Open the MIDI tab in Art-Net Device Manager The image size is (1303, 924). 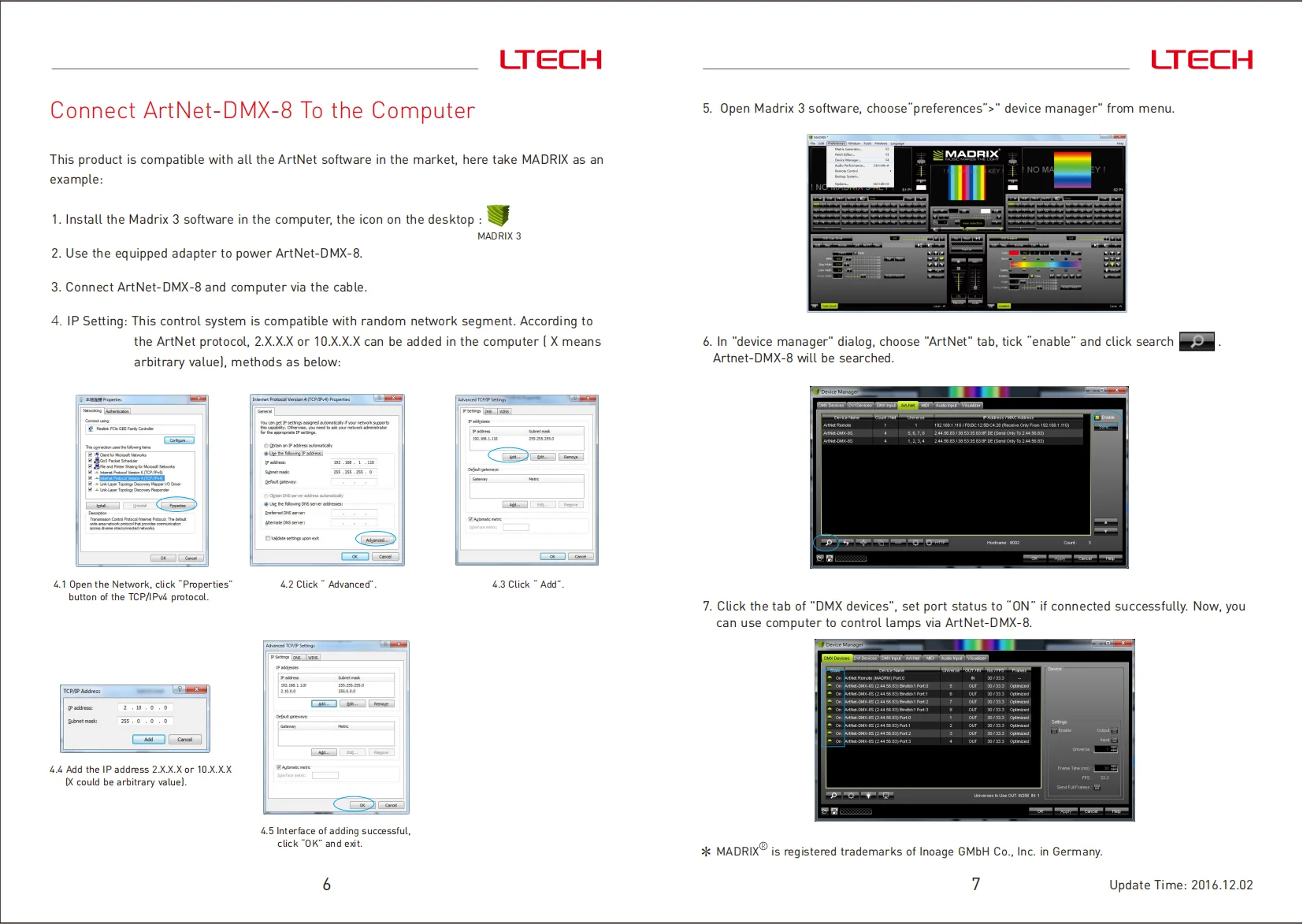[926, 406]
